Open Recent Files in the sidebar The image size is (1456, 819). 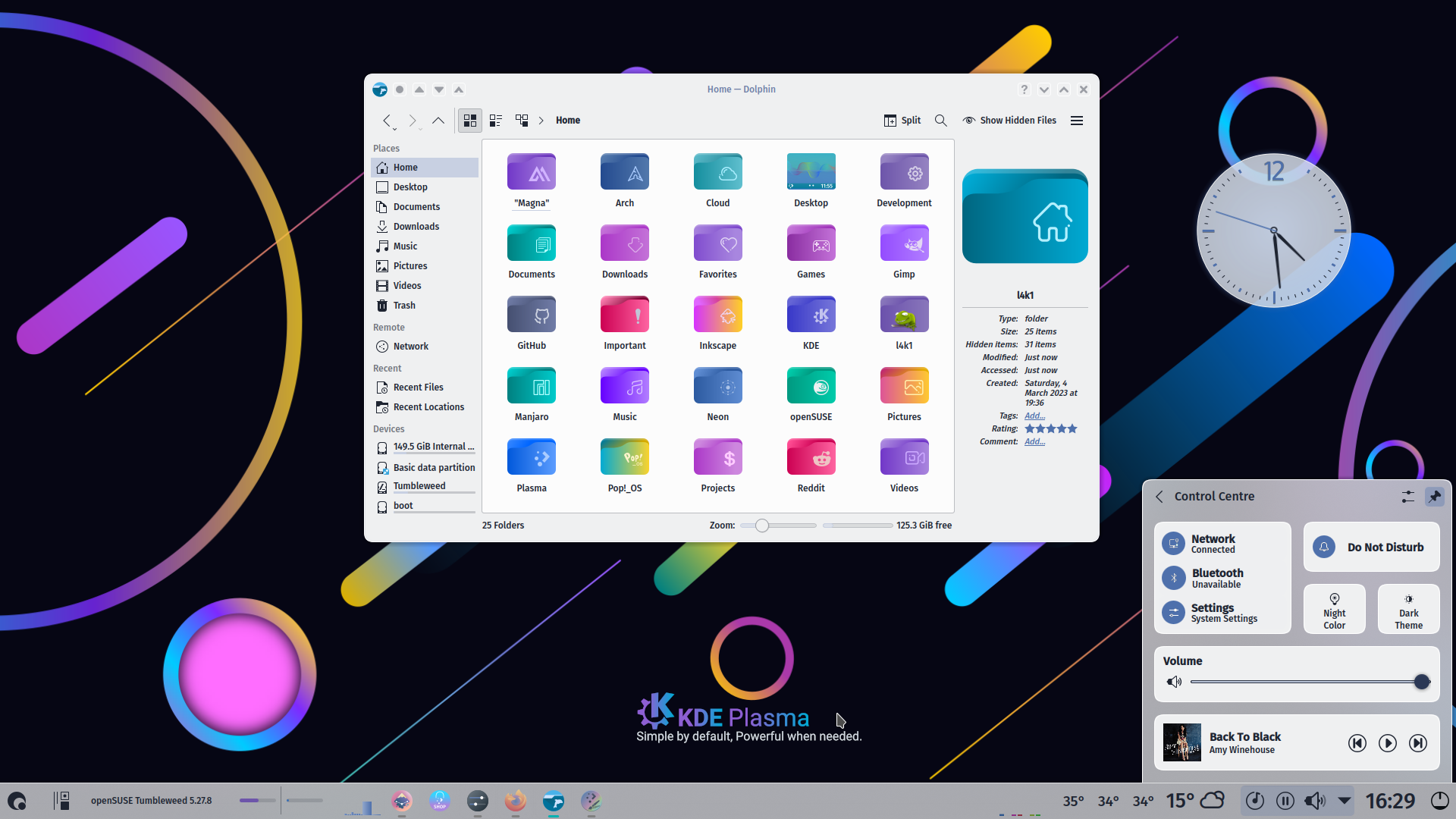click(x=425, y=388)
